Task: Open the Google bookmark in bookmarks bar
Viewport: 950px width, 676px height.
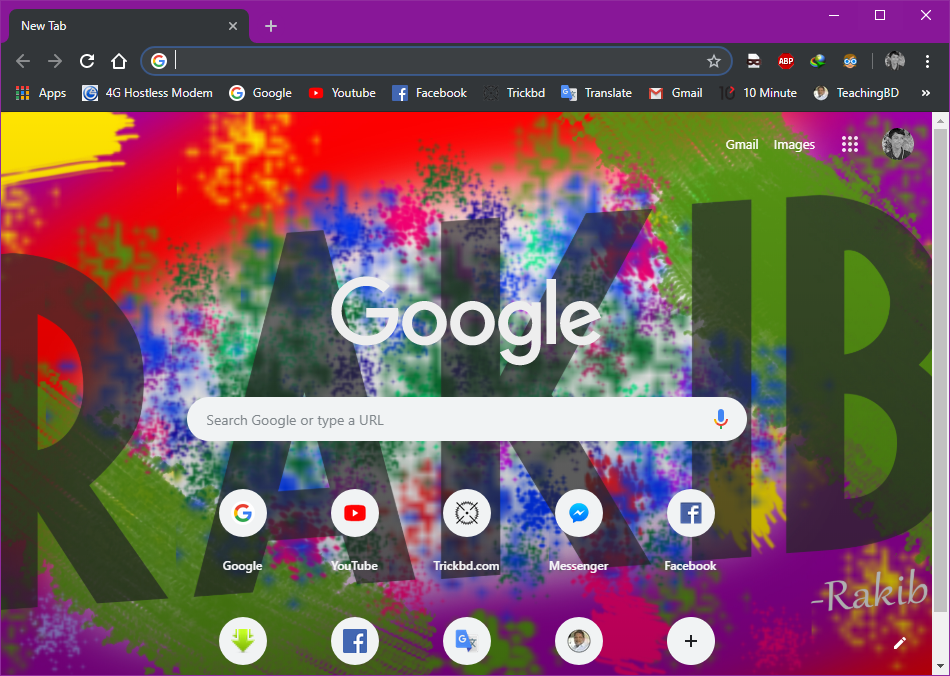Action: [x=261, y=93]
